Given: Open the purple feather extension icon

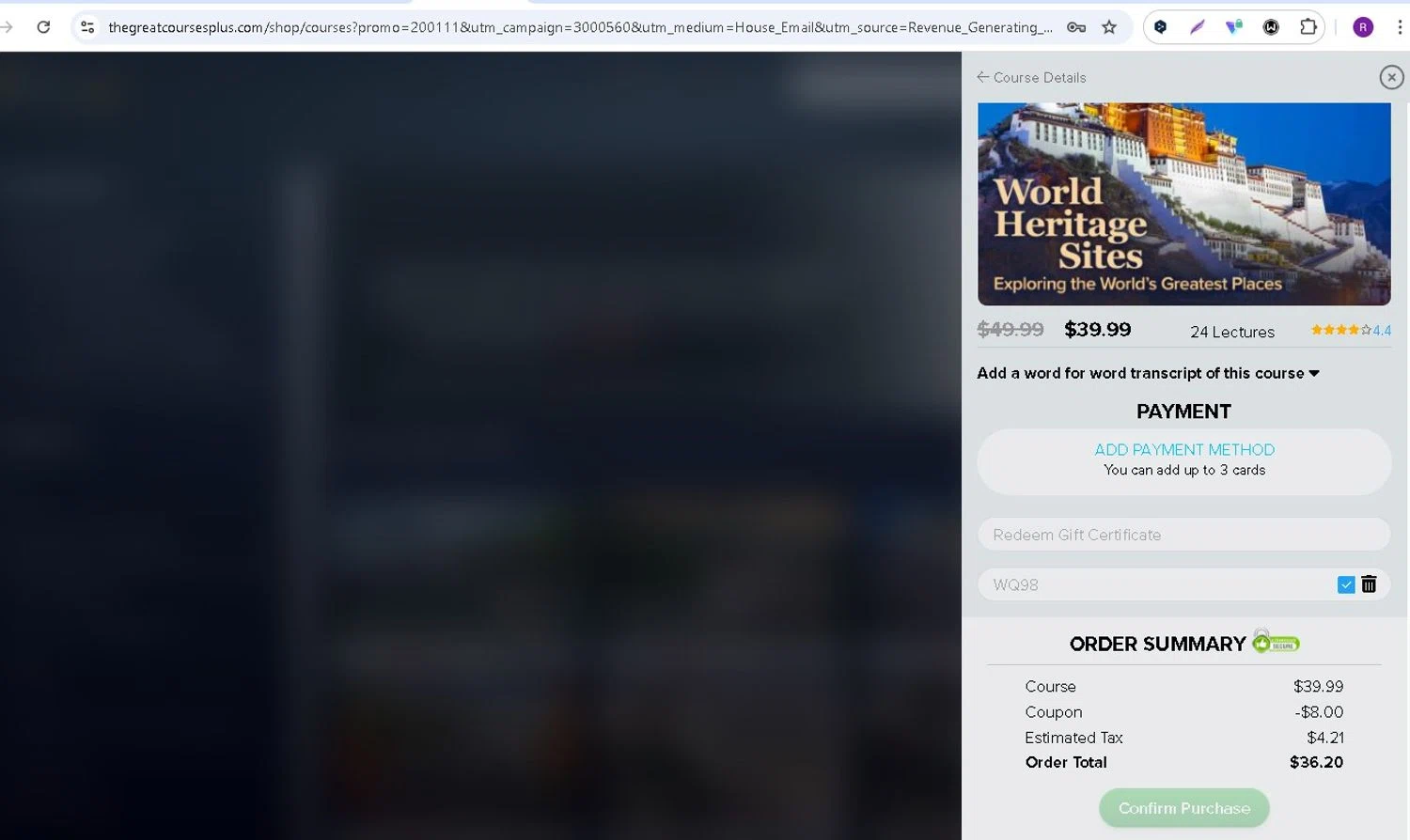Looking at the screenshot, I should (1198, 27).
